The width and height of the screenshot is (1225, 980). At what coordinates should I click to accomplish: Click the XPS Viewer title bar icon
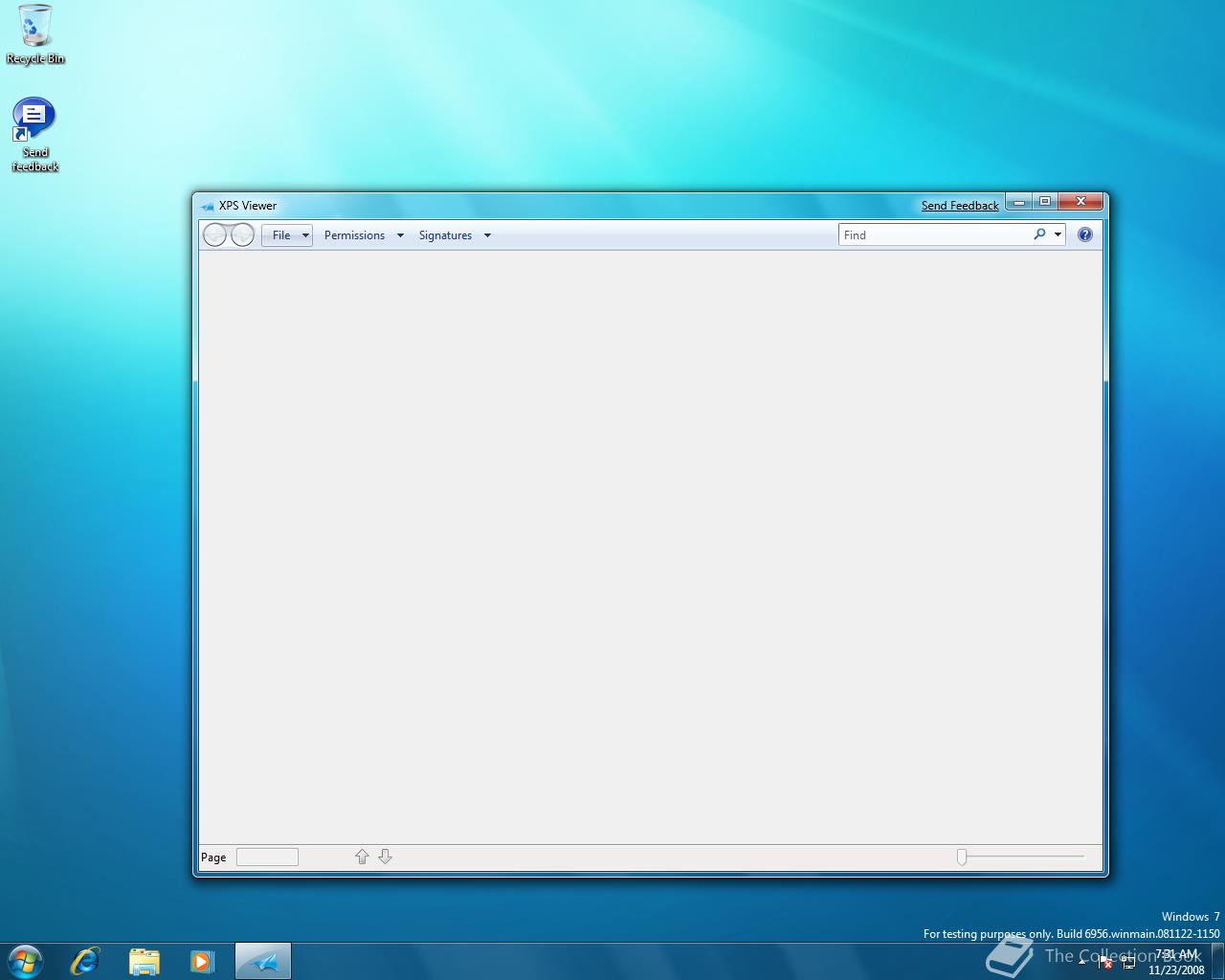[x=207, y=206]
